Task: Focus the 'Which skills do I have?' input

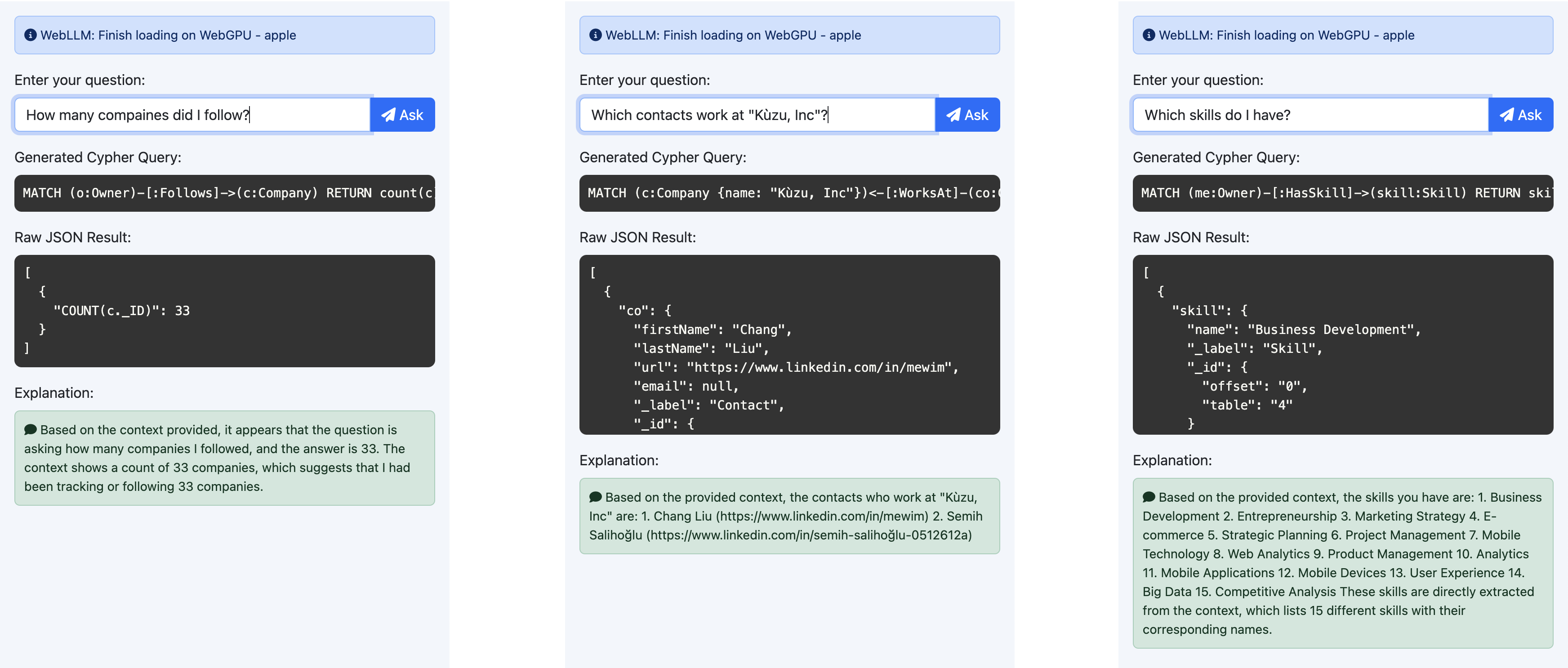Action: (x=1310, y=115)
